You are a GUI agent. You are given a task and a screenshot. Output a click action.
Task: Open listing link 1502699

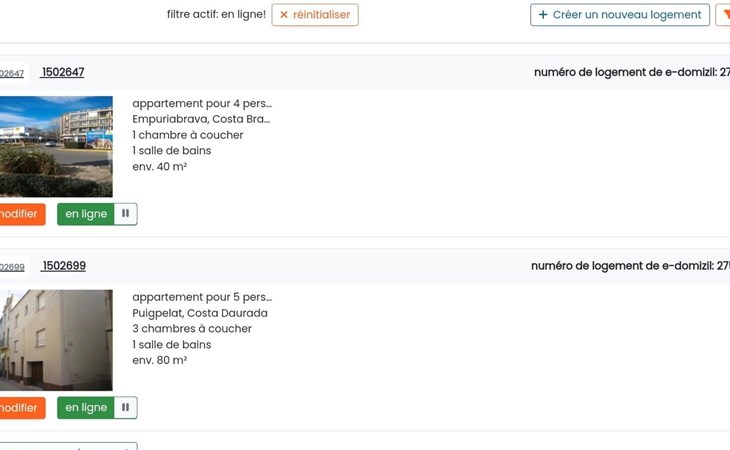(63, 266)
